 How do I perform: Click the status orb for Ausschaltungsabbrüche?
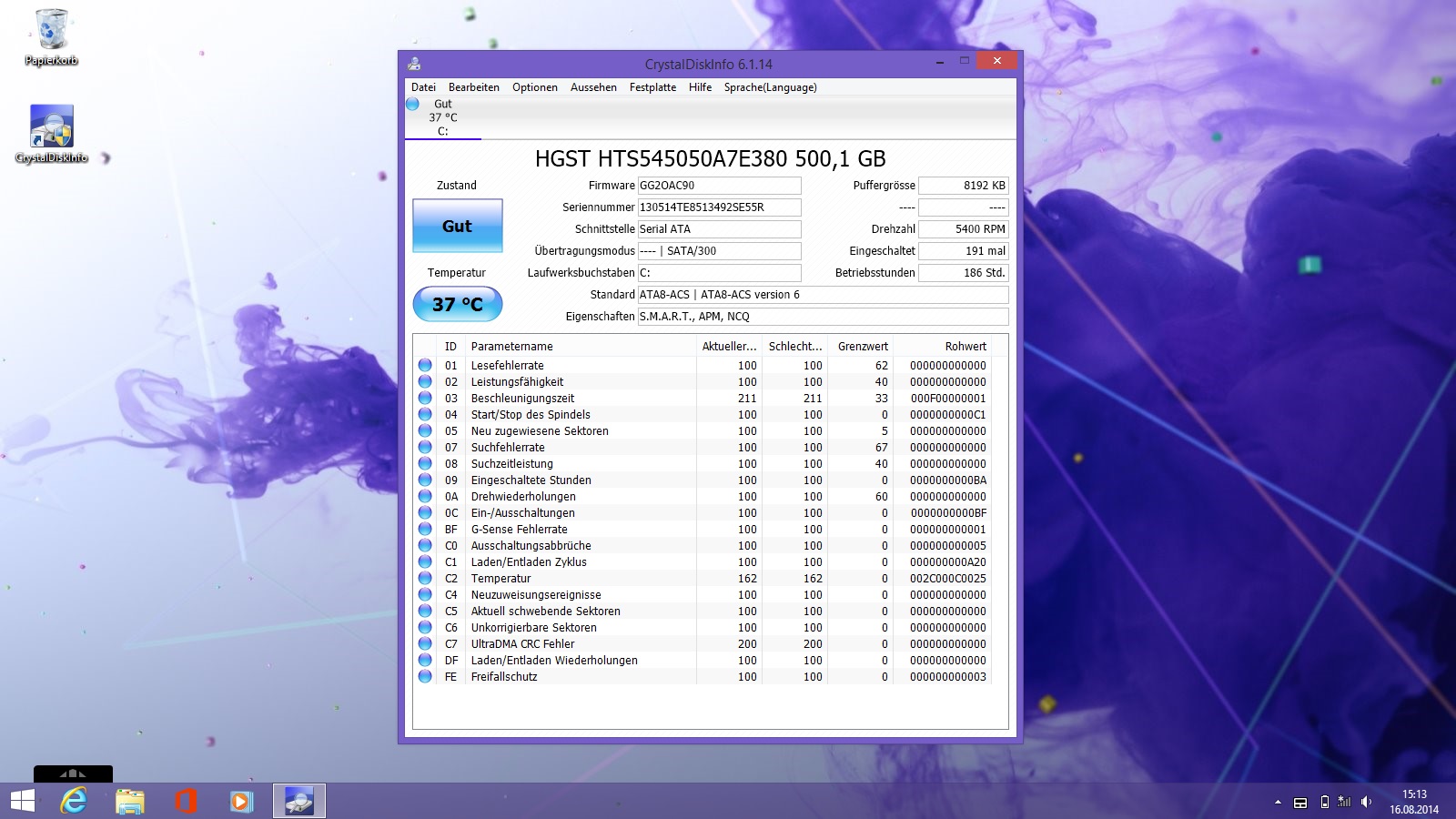coord(425,545)
